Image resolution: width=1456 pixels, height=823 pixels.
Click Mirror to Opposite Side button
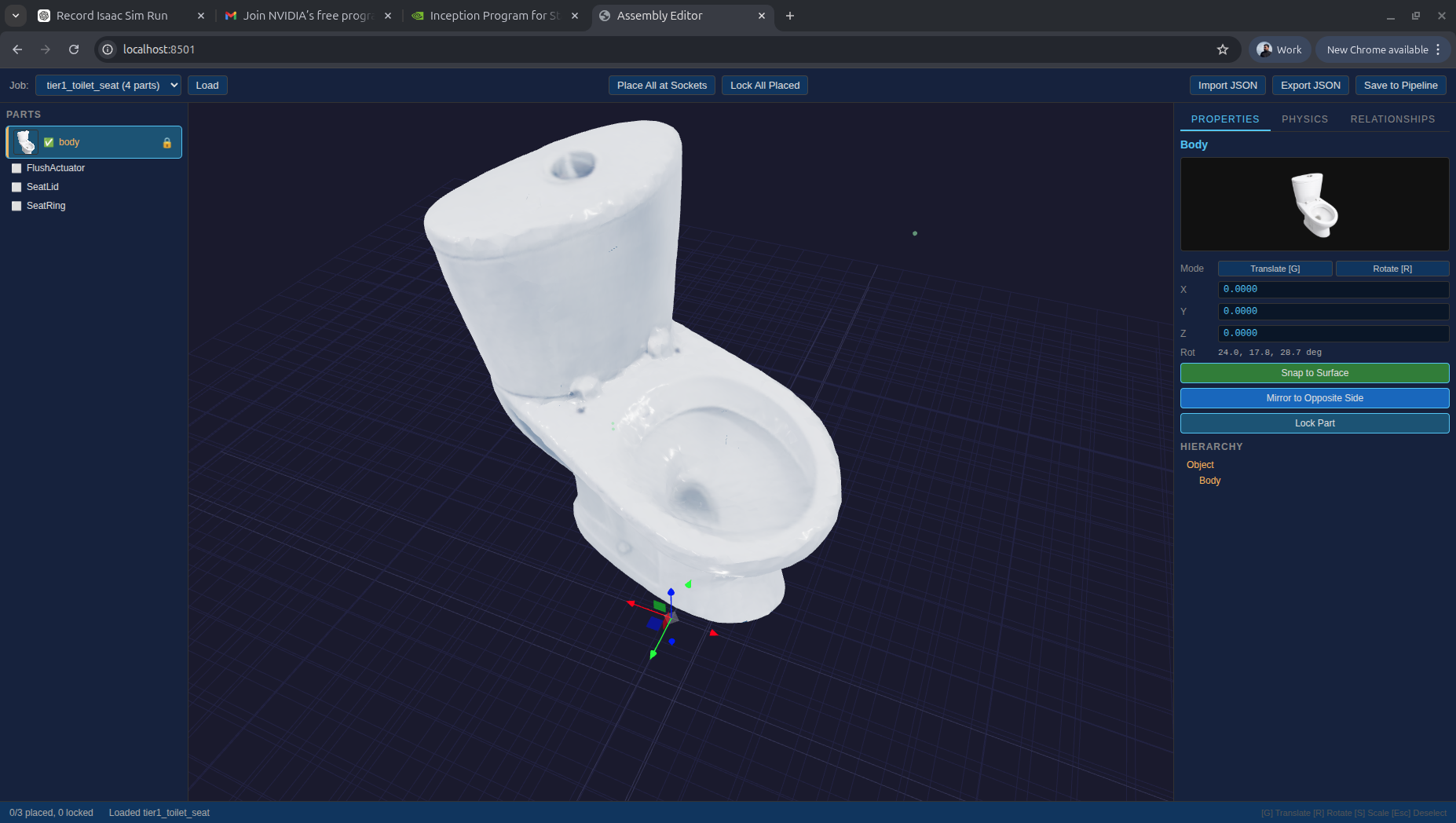tap(1315, 398)
